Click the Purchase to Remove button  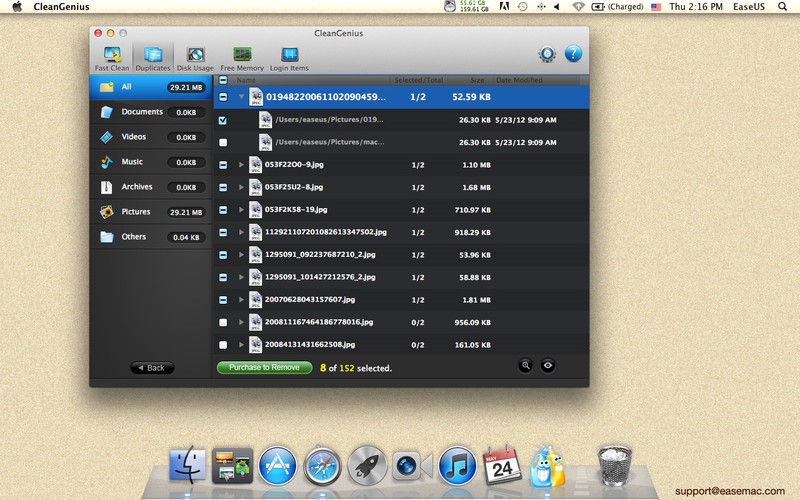pyautogui.click(x=264, y=367)
